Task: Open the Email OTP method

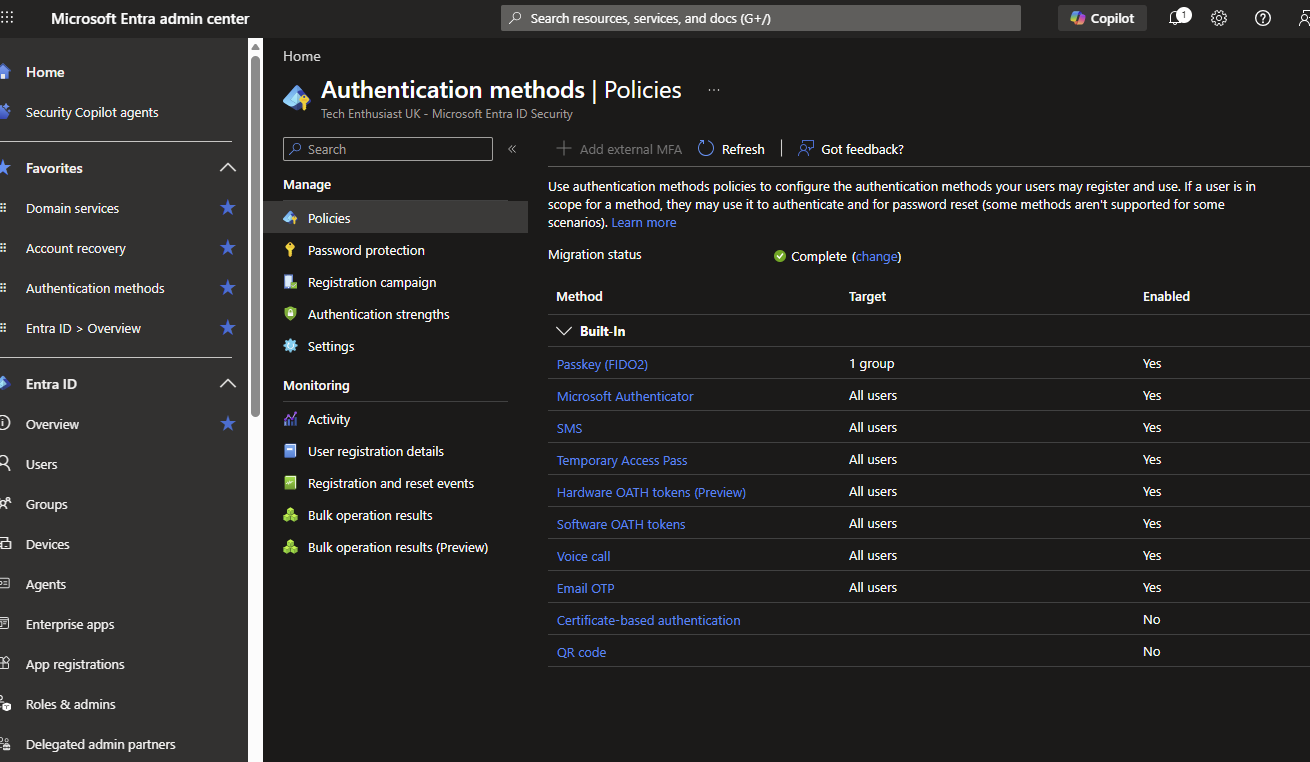Action: 585,588
